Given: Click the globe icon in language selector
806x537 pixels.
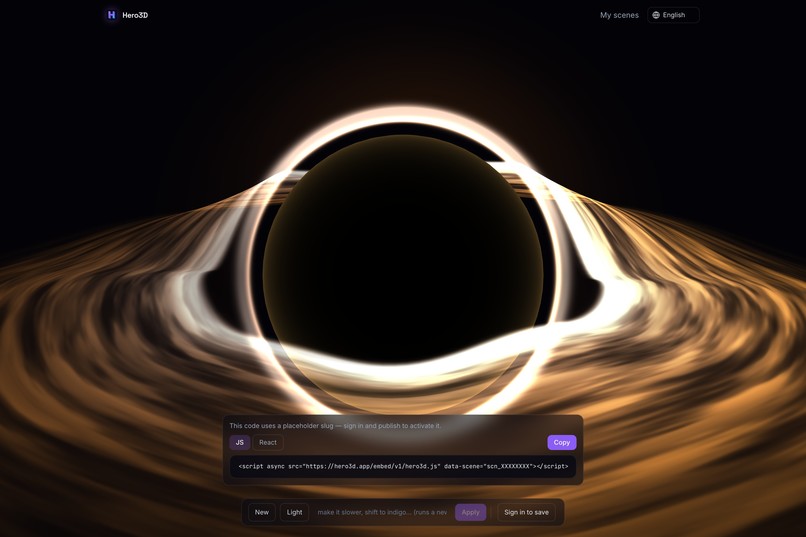Looking at the screenshot, I should pos(656,15).
